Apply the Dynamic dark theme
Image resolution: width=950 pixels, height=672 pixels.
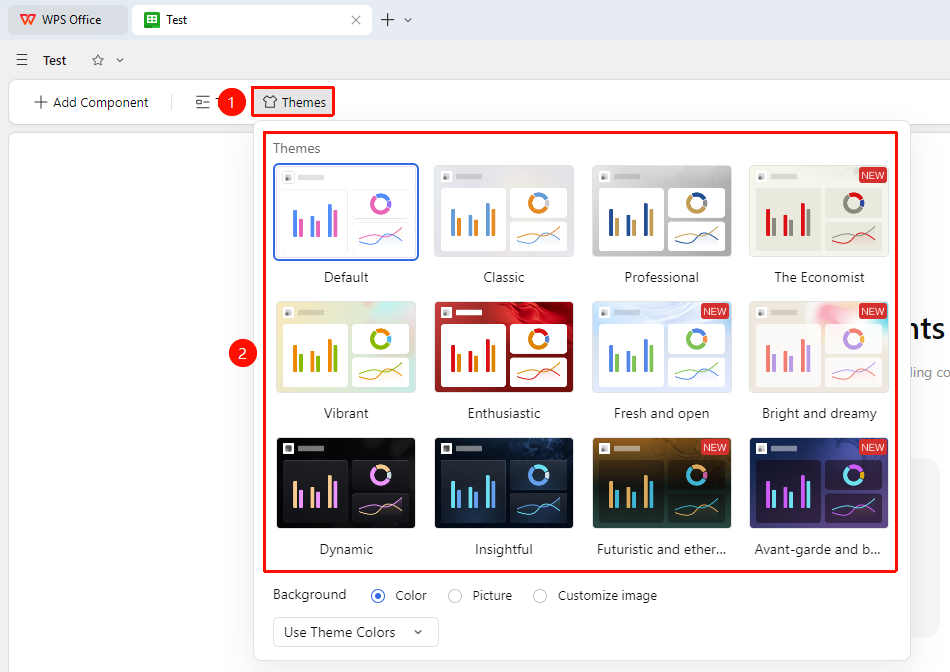point(346,483)
